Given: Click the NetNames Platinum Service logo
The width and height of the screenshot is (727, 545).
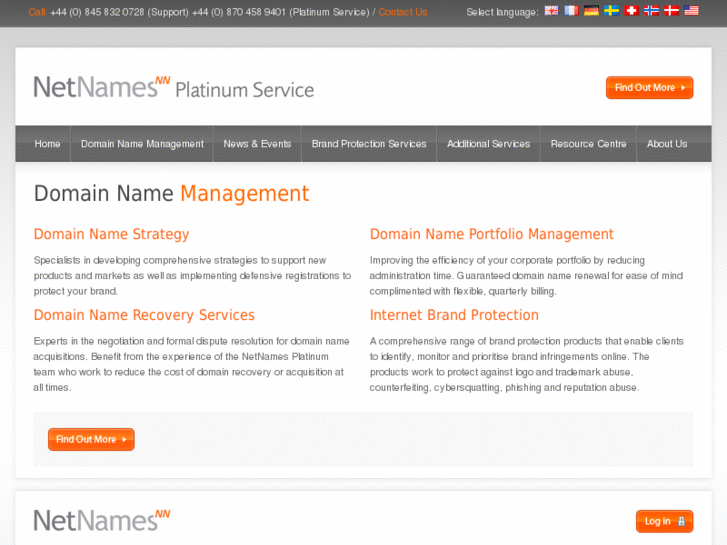Looking at the screenshot, I should coord(174,87).
